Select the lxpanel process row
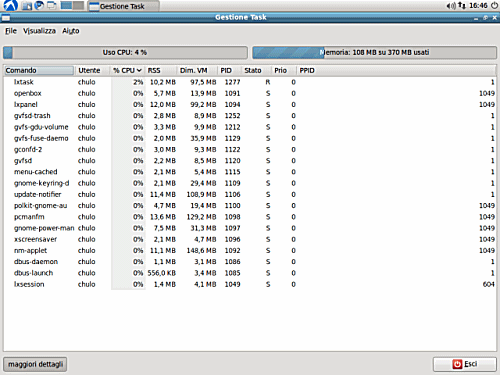Screen dimensions: 500x375 [250, 105]
